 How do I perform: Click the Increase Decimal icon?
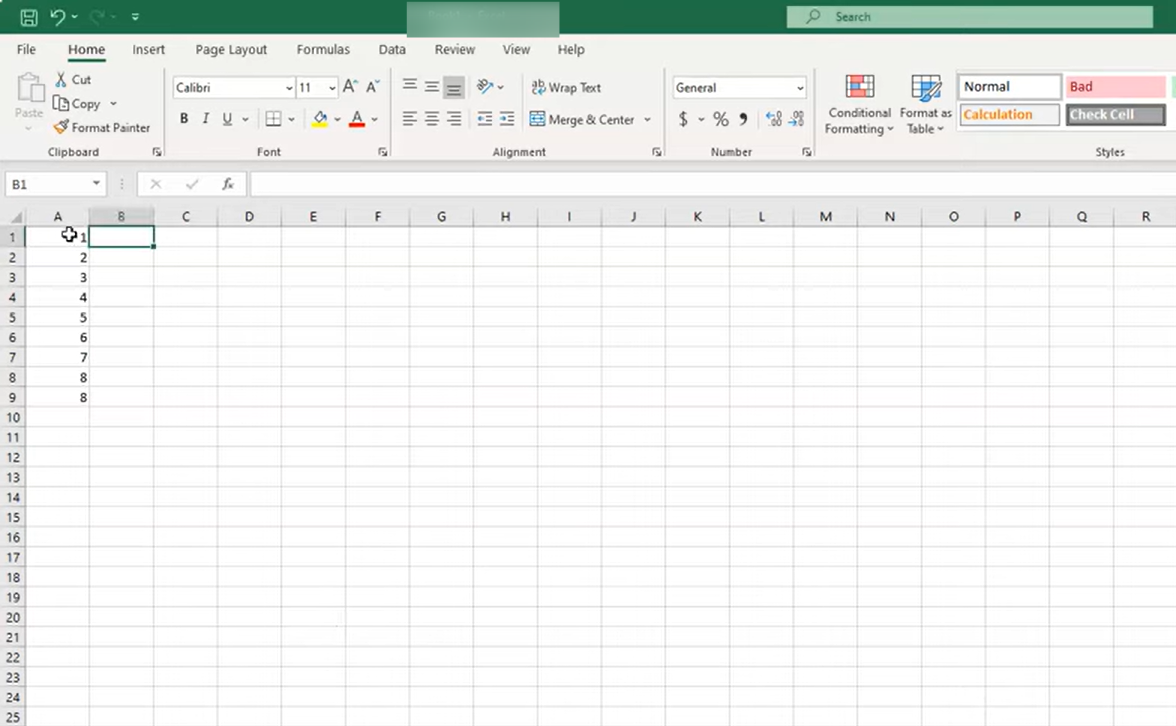[773, 119]
